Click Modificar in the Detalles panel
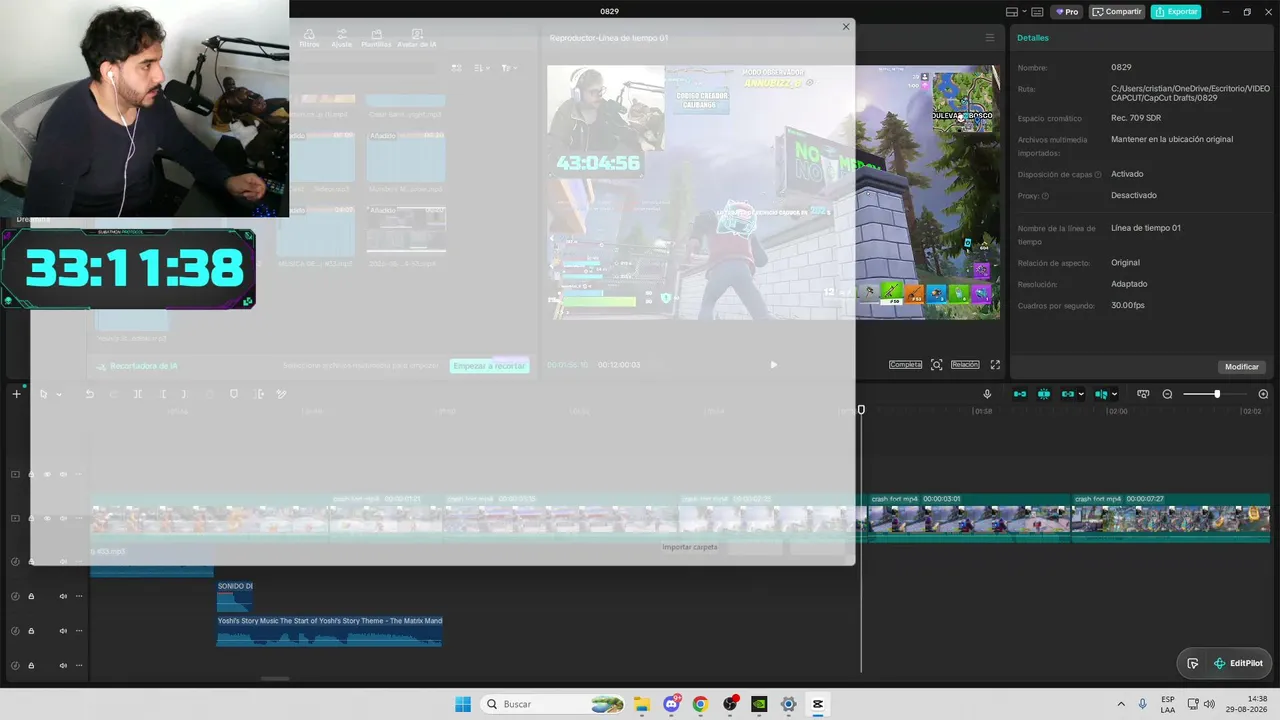Viewport: 1280px width, 720px height. [x=1242, y=367]
